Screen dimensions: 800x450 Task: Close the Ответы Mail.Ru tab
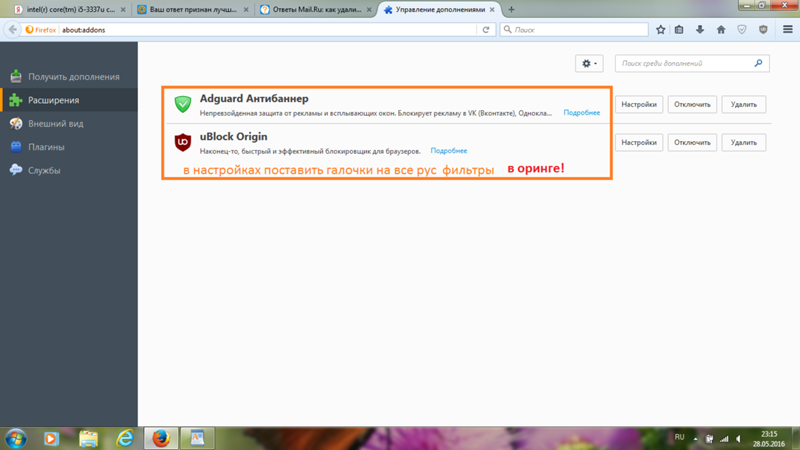pyautogui.click(x=369, y=10)
